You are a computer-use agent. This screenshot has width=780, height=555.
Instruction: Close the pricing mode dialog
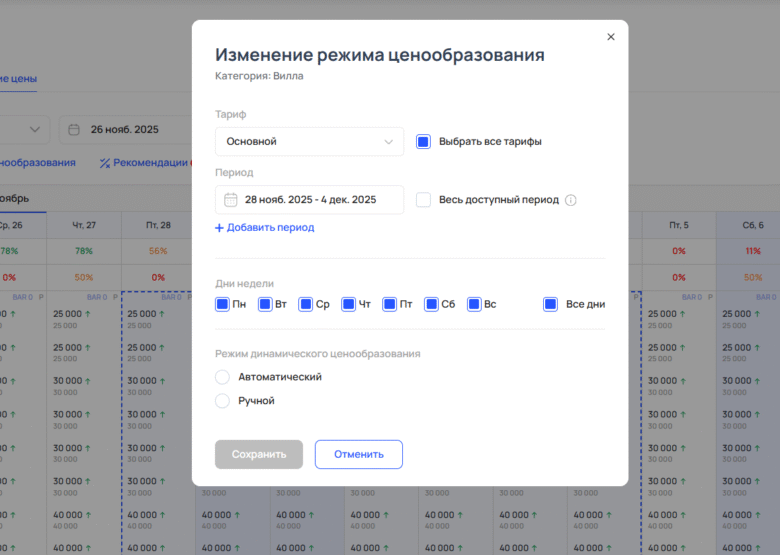tap(611, 37)
